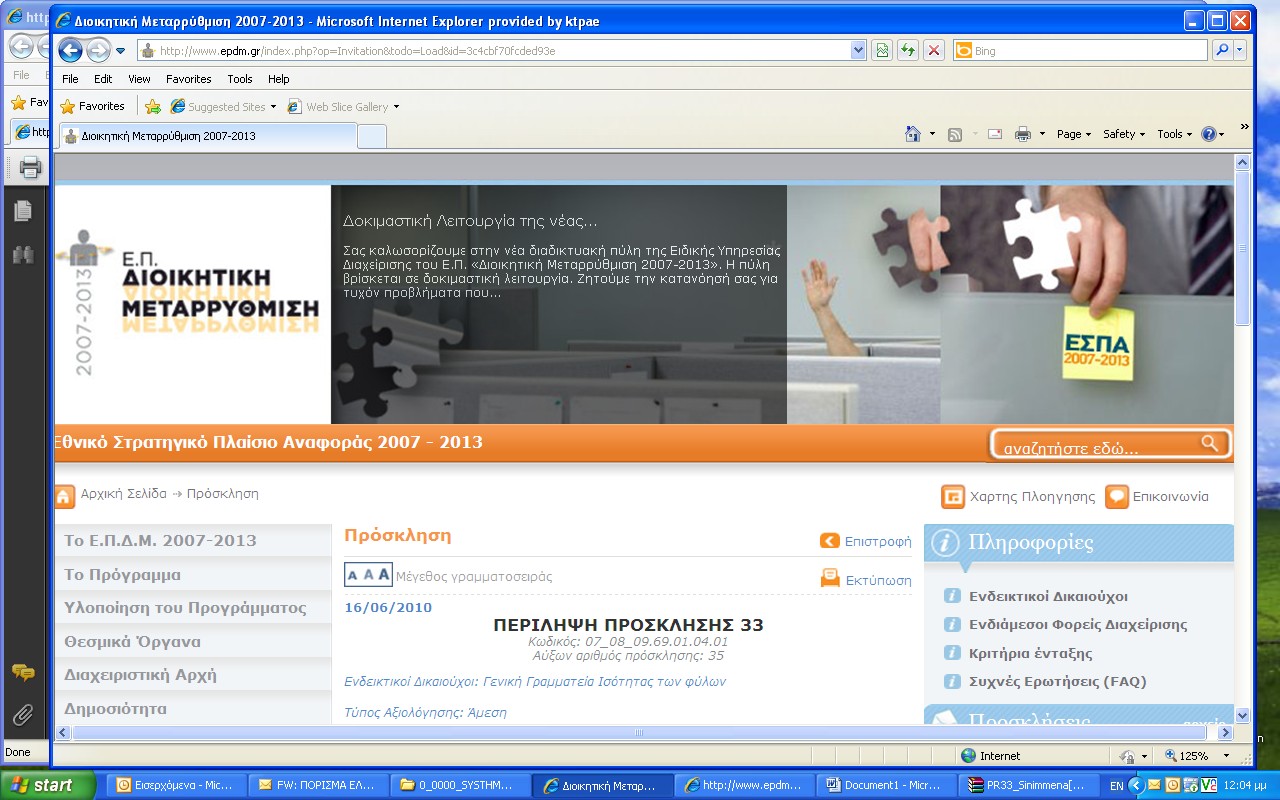Click the Εκτύπωση print link
Viewport: 1280px width, 800px height.
coord(878,579)
